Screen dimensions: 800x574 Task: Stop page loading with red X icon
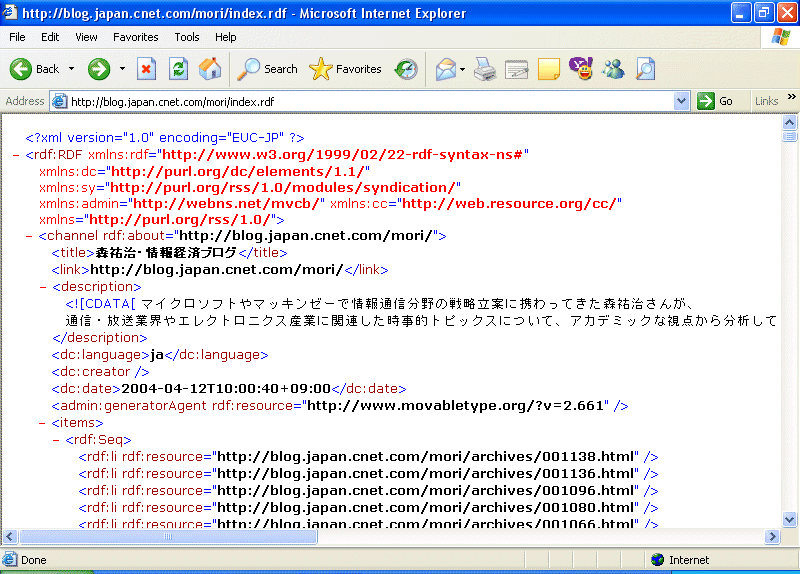(x=146, y=69)
